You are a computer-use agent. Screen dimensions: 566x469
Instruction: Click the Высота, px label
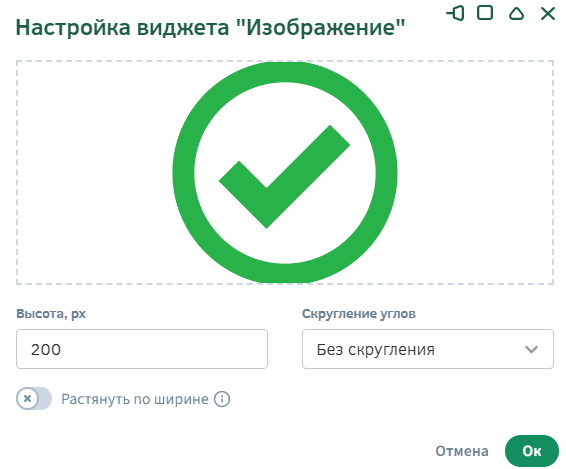click(51, 313)
